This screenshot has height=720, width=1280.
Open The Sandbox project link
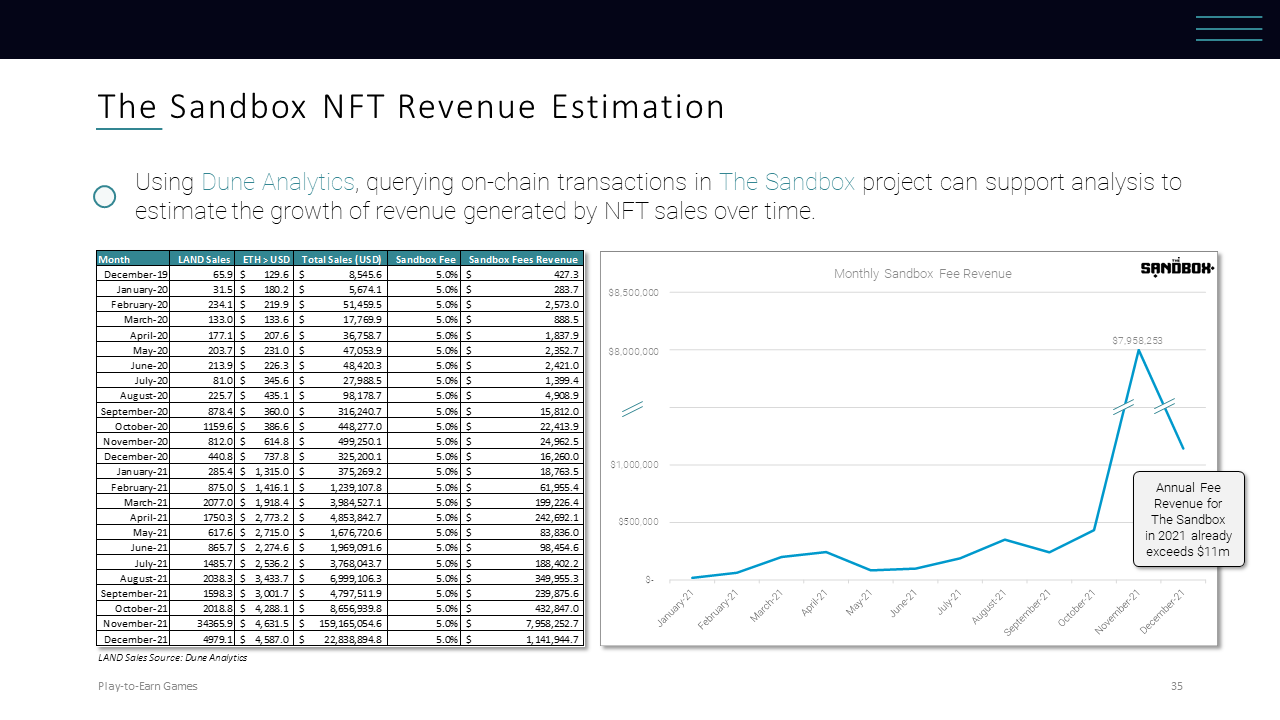(787, 182)
